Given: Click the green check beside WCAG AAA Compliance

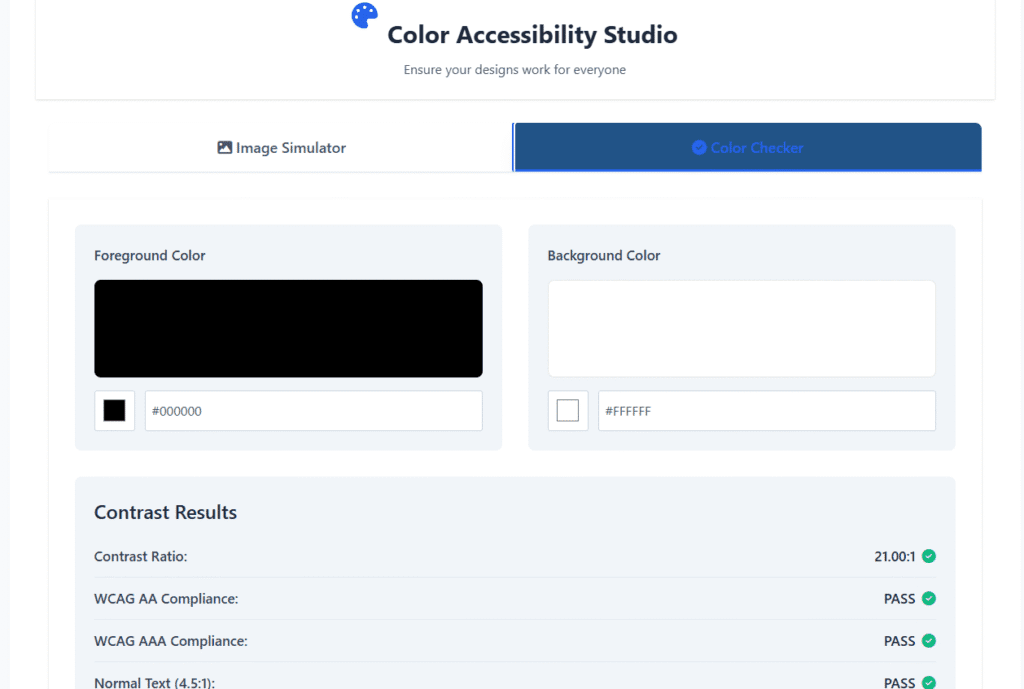Looking at the screenshot, I should (x=929, y=641).
